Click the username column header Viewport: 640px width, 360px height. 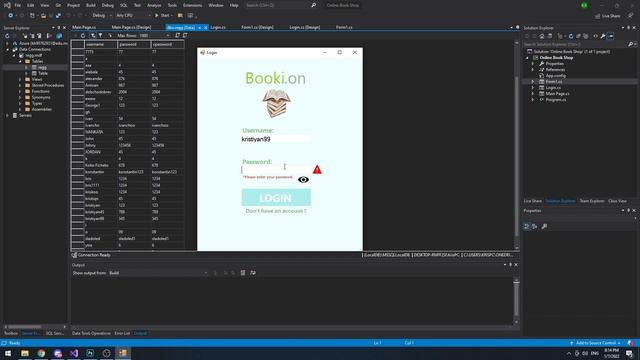[100, 44]
